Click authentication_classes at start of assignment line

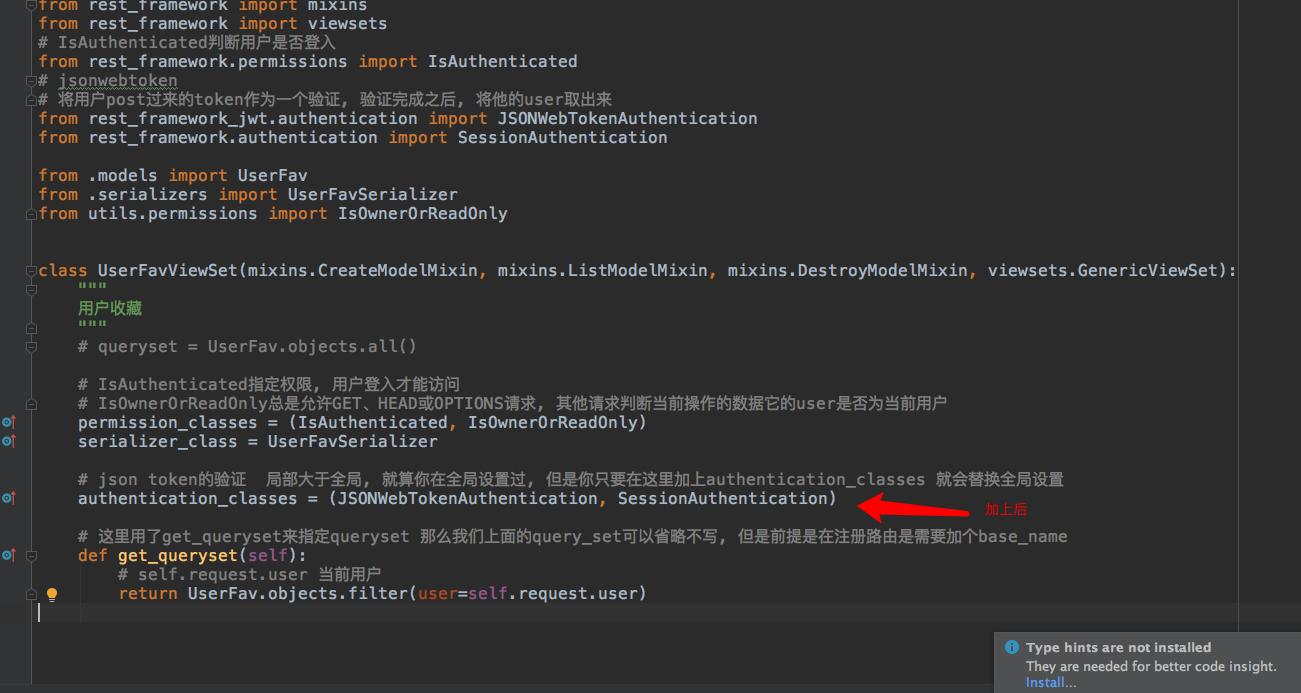coord(187,498)
